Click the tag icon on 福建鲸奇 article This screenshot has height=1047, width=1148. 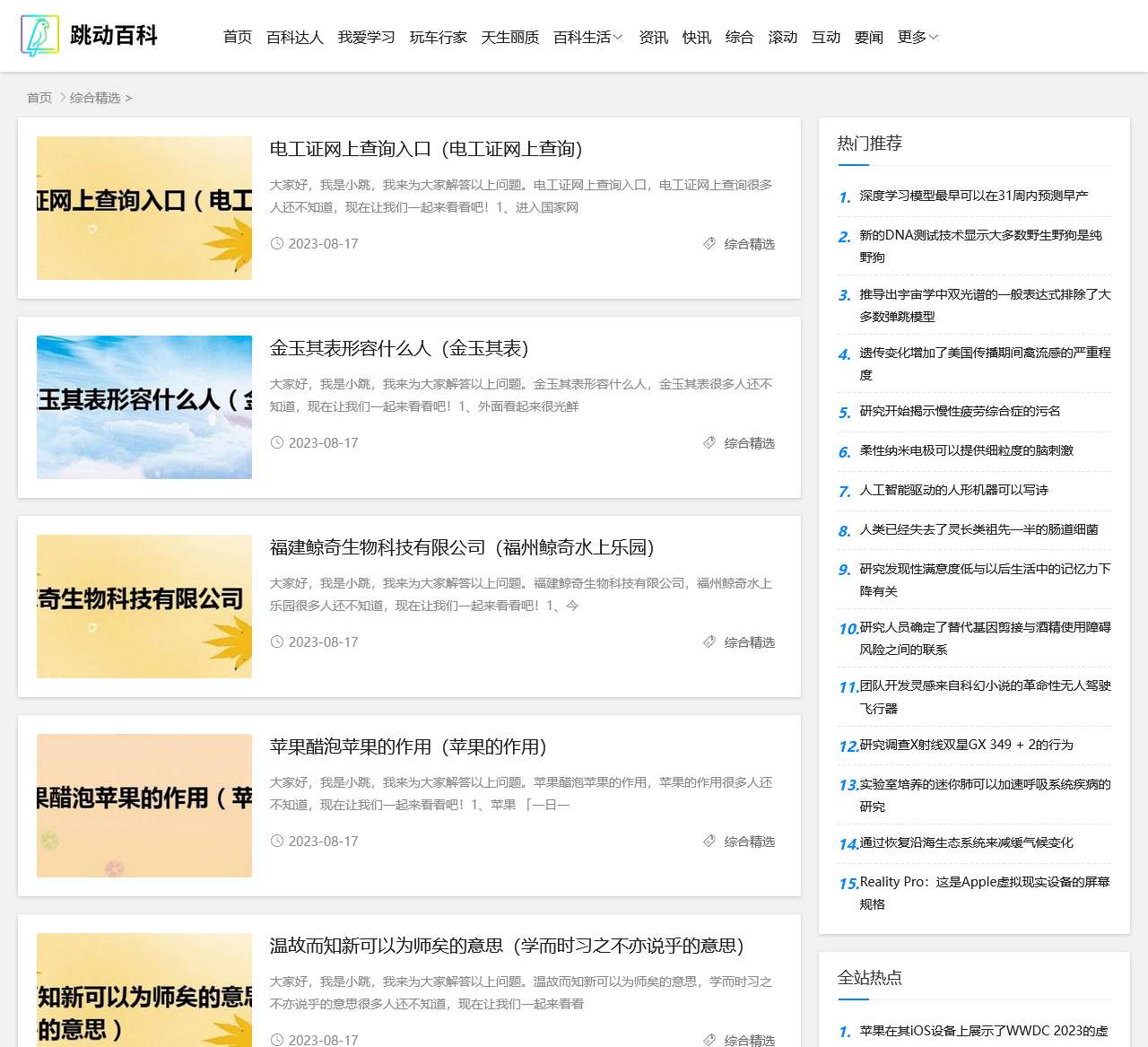tap(709, 641)
